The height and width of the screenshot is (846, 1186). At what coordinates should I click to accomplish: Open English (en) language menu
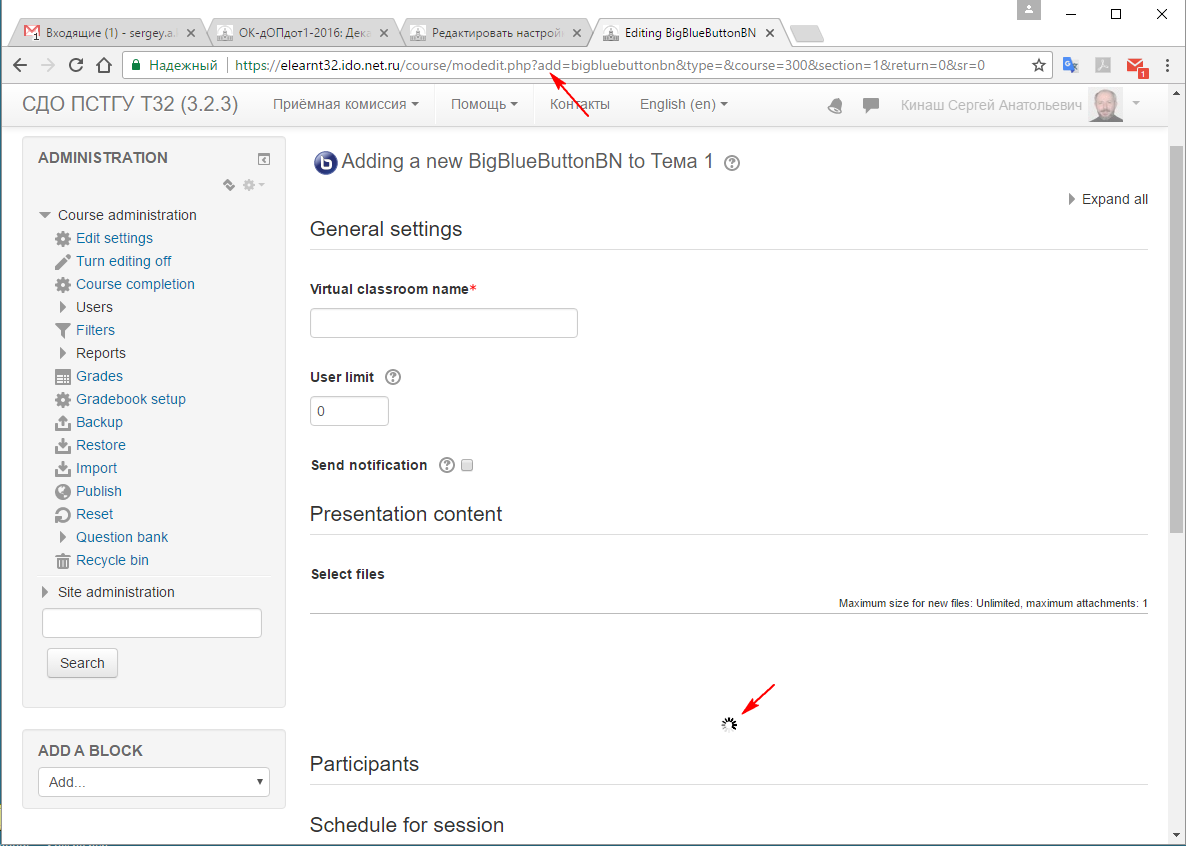pyautogui.click(x=684, y=104)
